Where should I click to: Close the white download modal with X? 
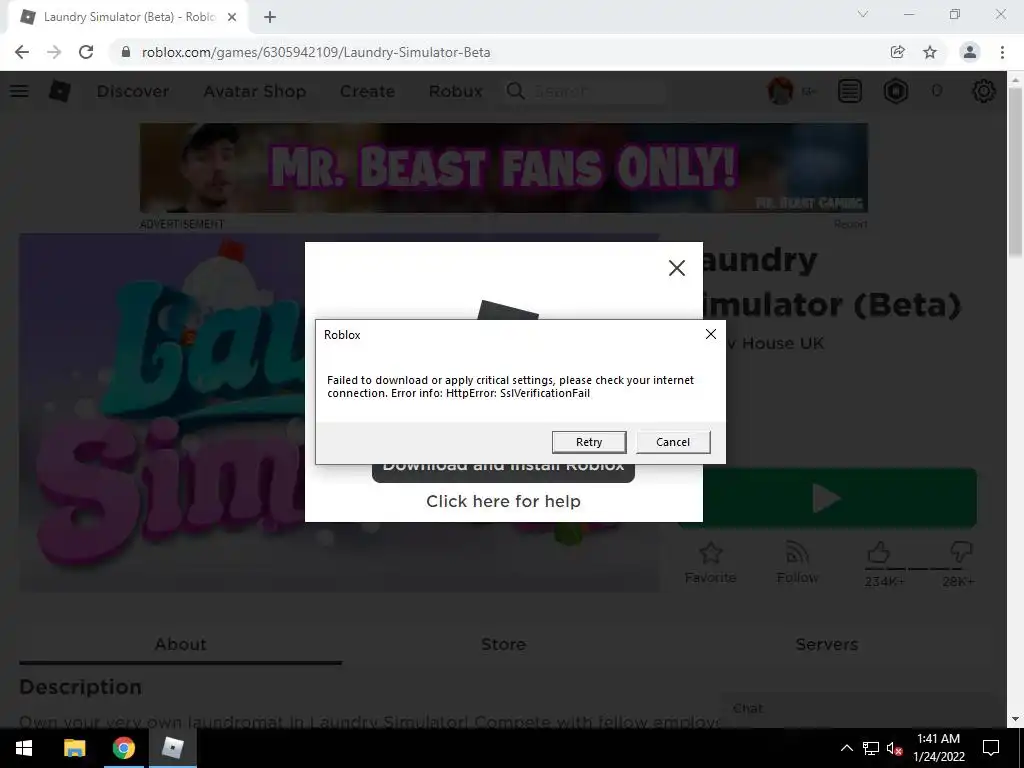[677, 268]
